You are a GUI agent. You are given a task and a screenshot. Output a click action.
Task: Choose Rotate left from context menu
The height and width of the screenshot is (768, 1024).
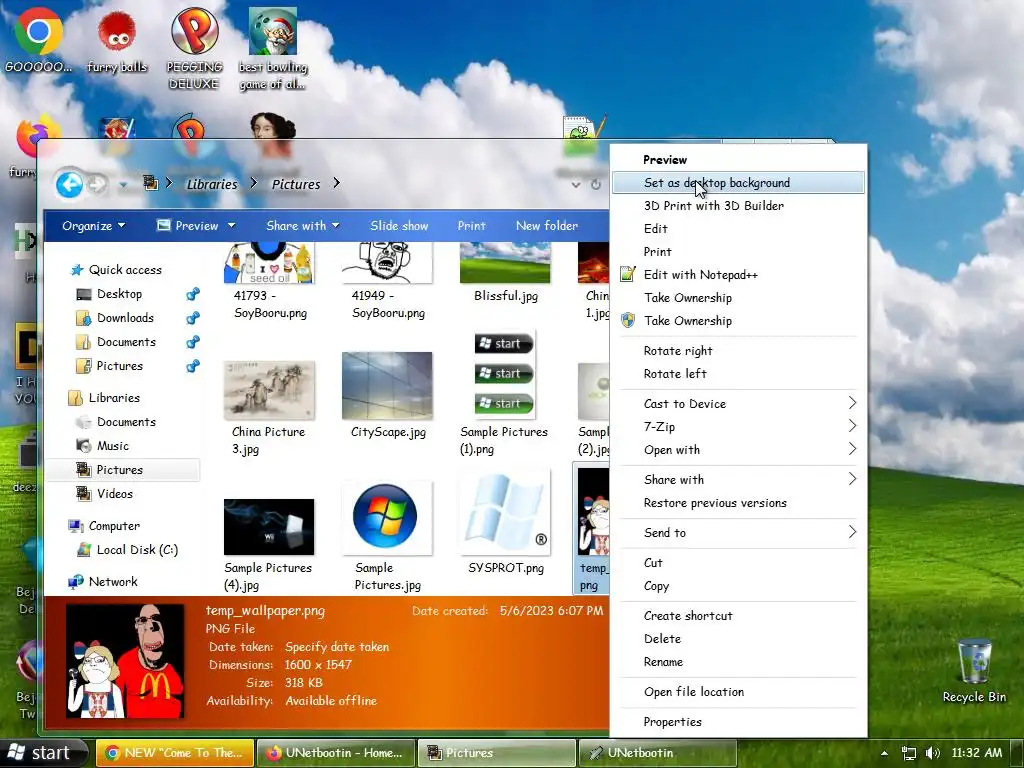738,374
